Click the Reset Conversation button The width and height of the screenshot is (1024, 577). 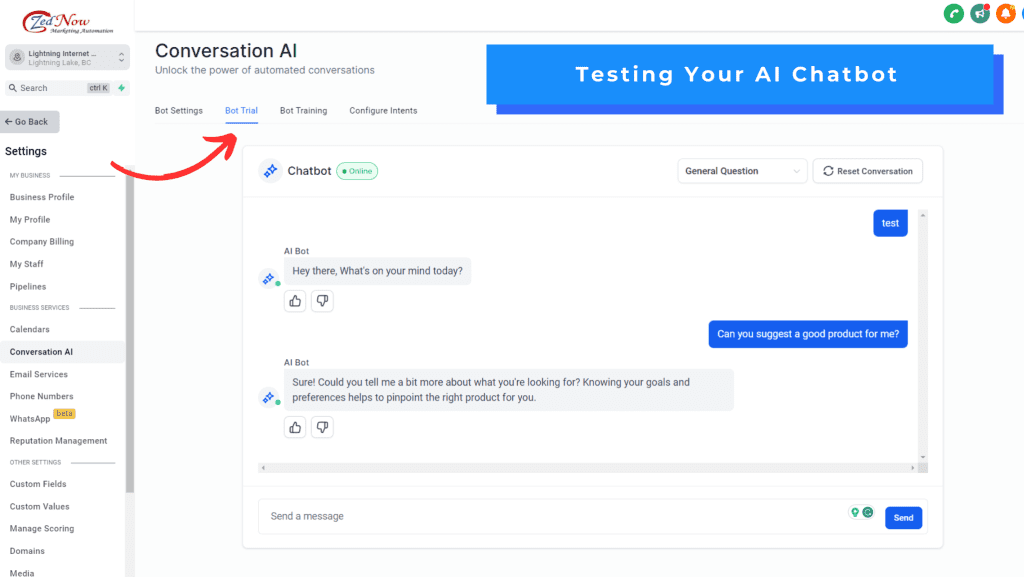click(x=867, y=170)
